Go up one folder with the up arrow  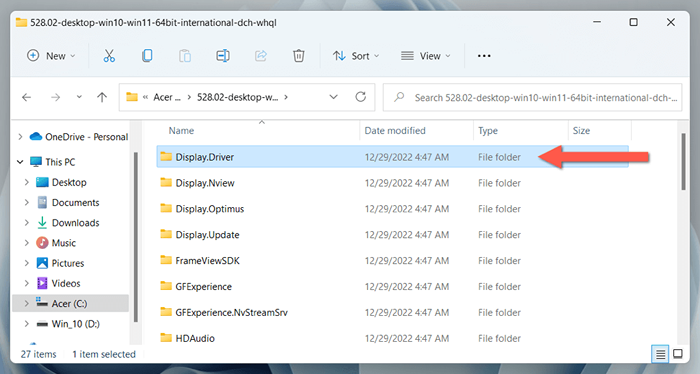(x=102, y=97)
